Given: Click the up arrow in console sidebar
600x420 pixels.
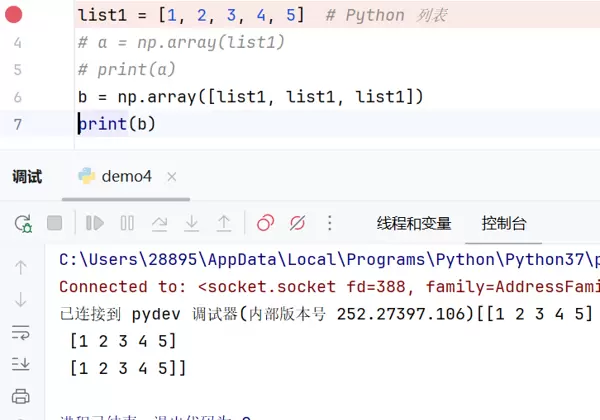Looking at the screenshot, I should (x=21, y=267).
